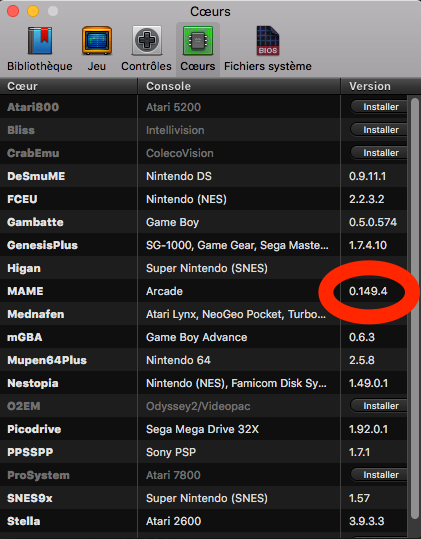Sort by the Version column header
The height and width of the screenshot is (539, 421).
pos(381,86)
